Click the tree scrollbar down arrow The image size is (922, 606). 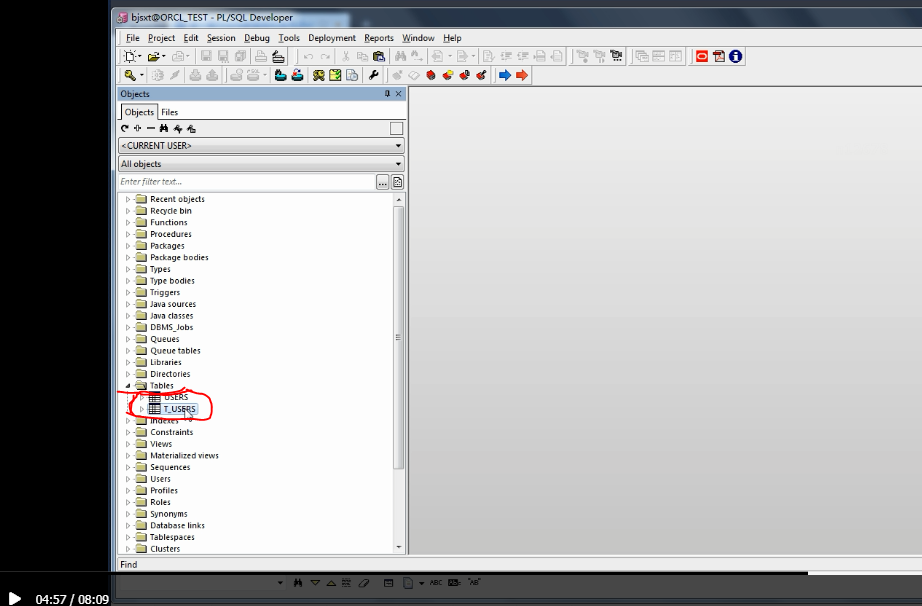coord(399,547)
